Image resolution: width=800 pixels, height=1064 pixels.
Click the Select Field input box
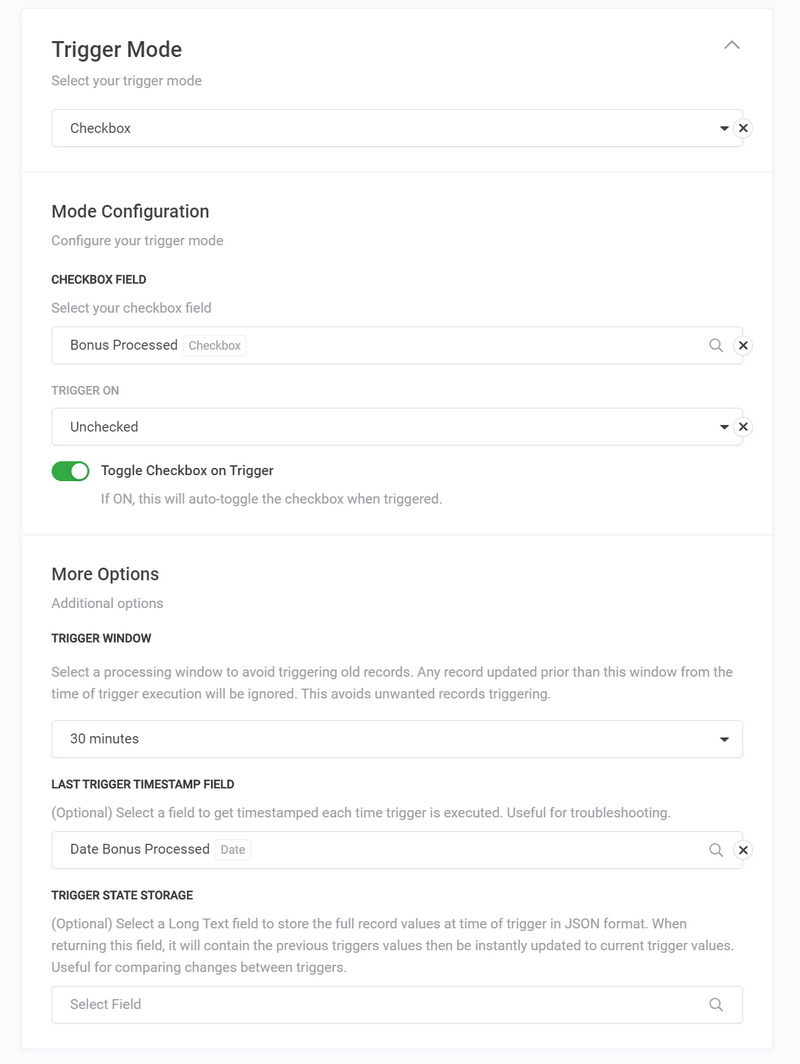[x=380, y=1005]
